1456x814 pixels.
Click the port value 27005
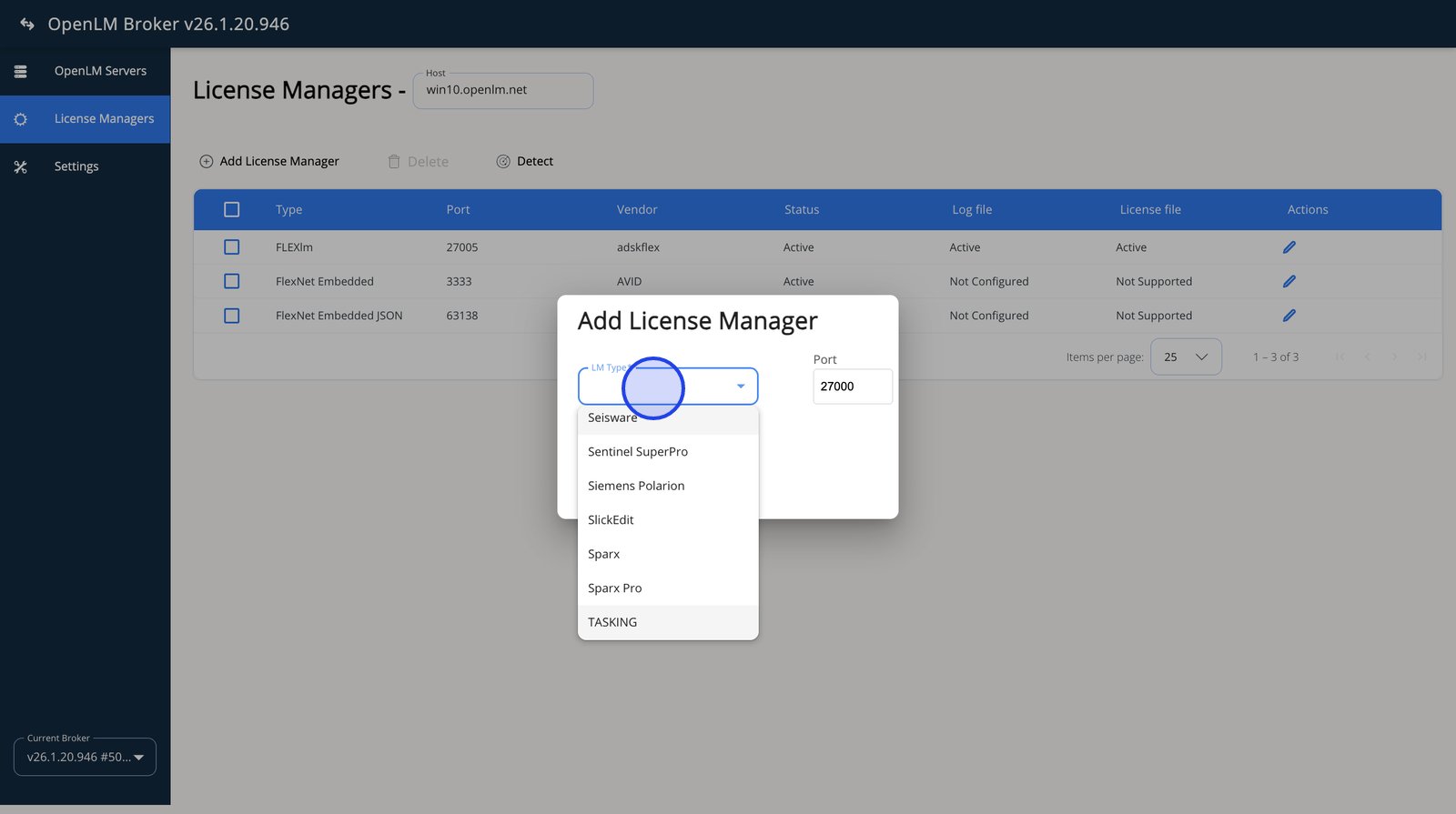(462, 247)
